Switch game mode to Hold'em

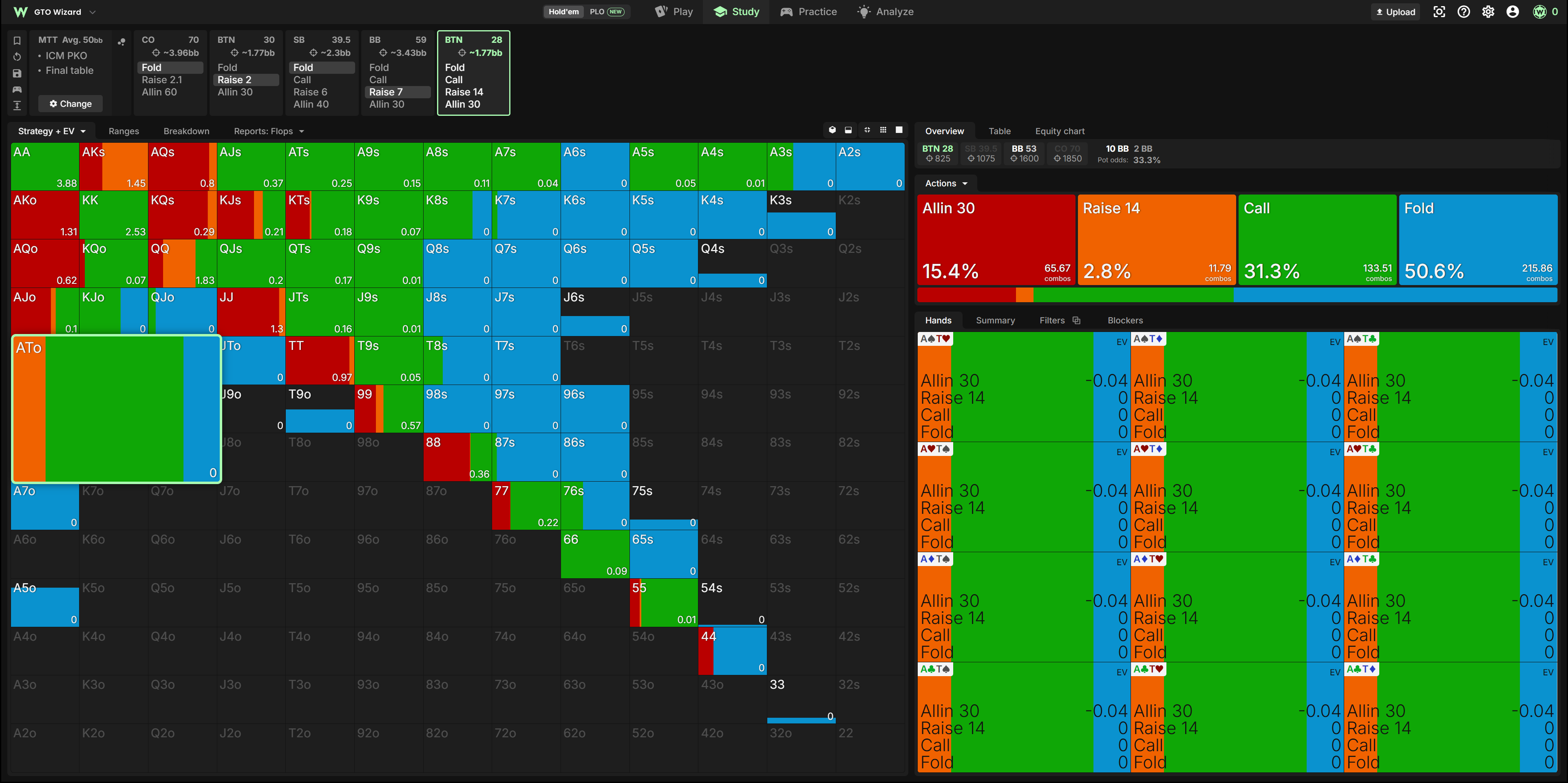[564, 11]
